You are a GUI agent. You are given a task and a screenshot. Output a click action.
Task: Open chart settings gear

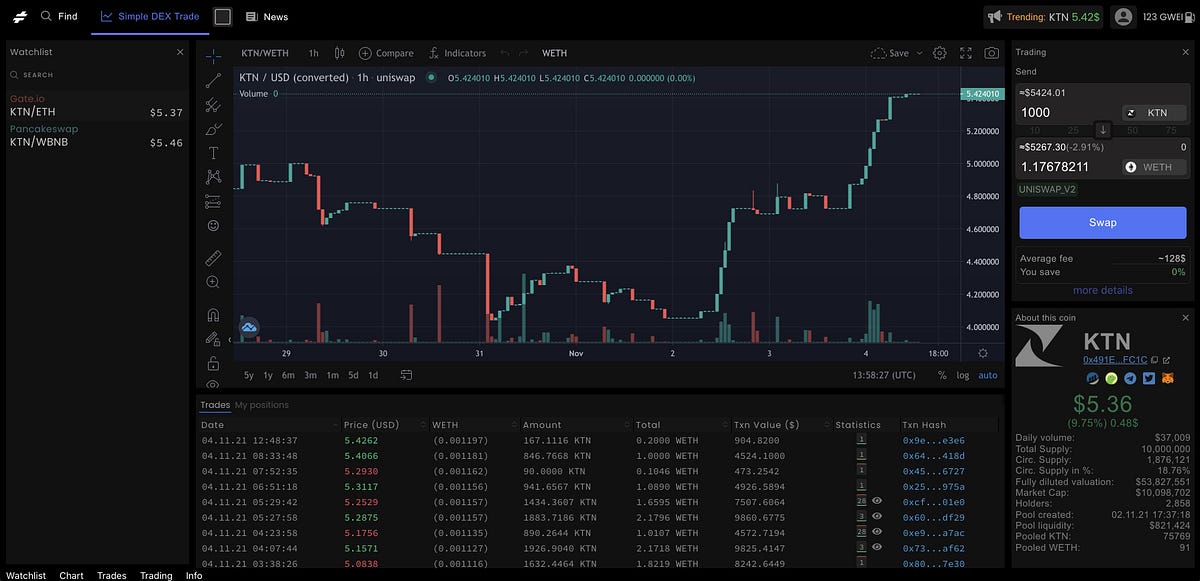click(940, 53)
